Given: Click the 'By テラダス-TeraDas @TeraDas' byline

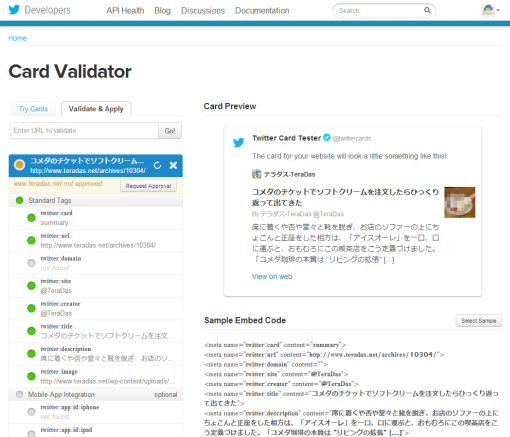Looking at the screenshot, I should click(x=298, y=214).
